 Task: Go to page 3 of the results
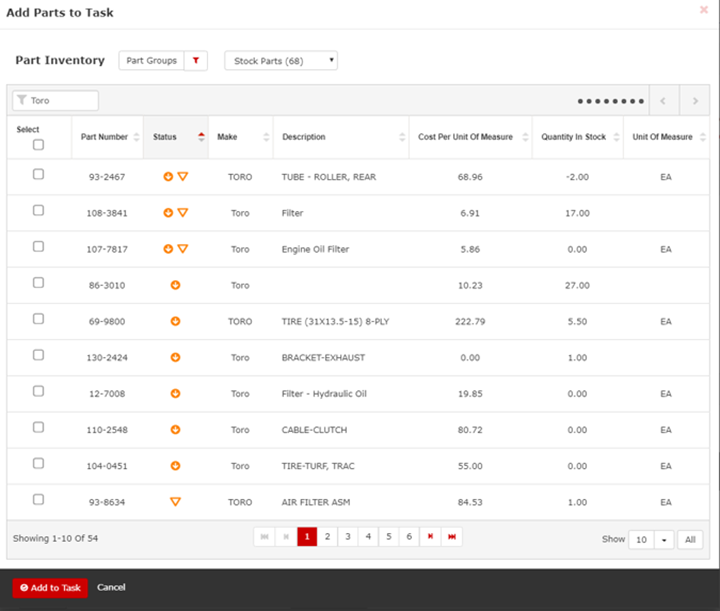point(348,538)
